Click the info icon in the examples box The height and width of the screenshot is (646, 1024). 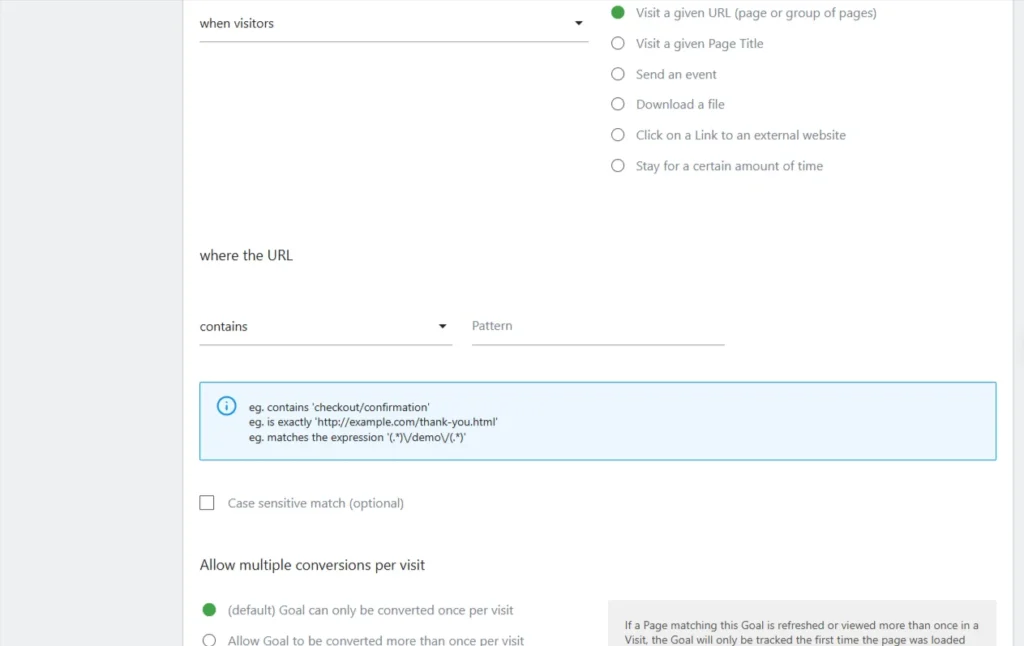click(x=227, y=406)
